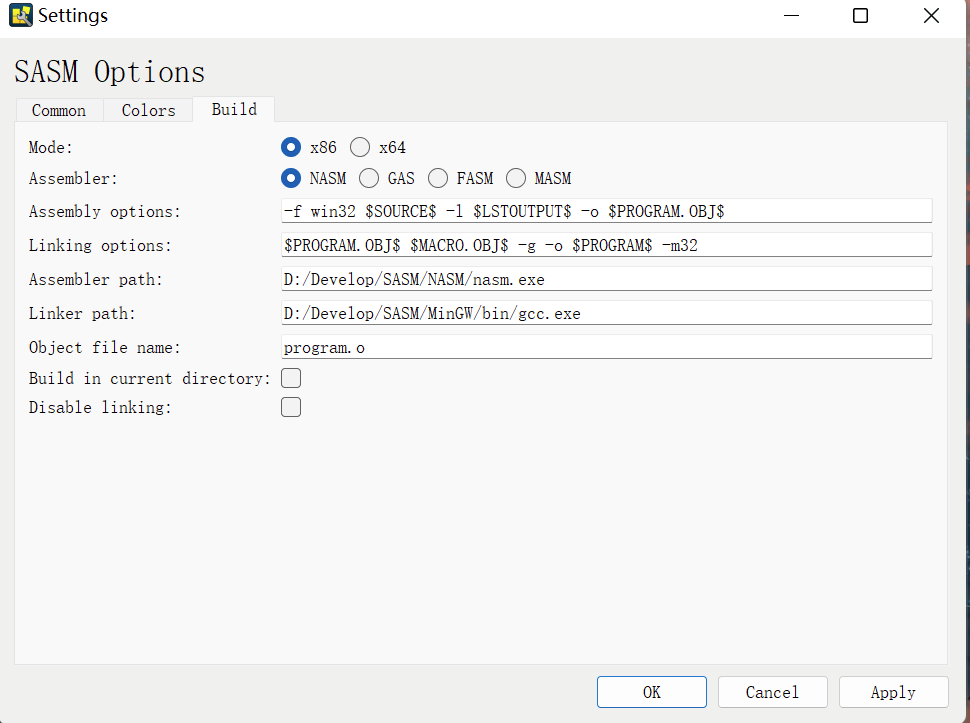Click the 'Disable linking:' label

100,408
